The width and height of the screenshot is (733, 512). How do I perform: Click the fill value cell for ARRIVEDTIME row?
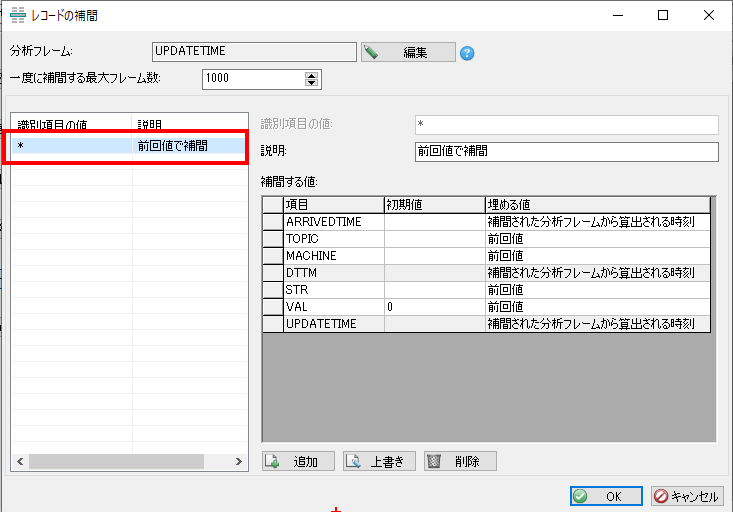click(597, 222)
